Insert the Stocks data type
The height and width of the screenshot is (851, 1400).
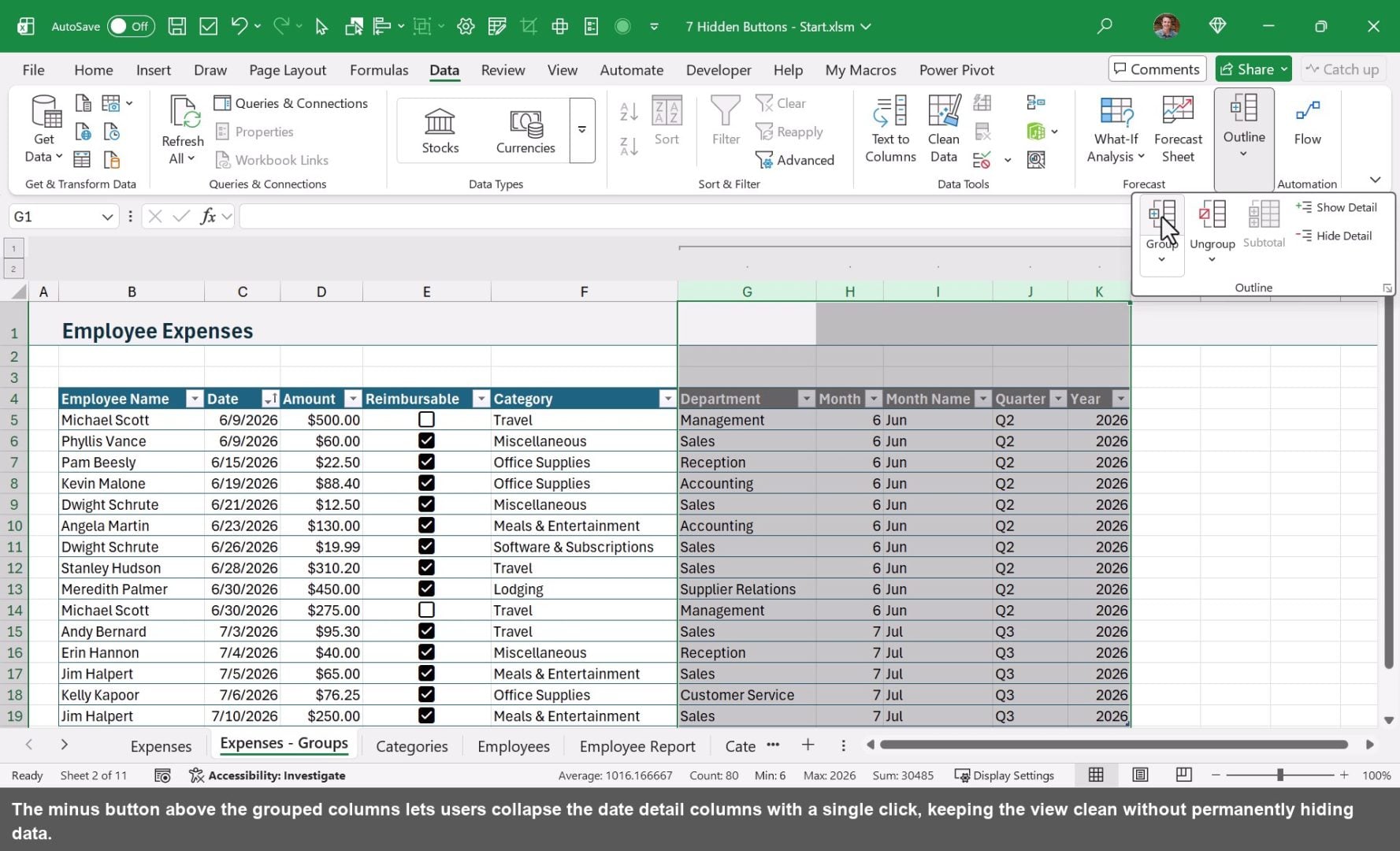point(440,131)
